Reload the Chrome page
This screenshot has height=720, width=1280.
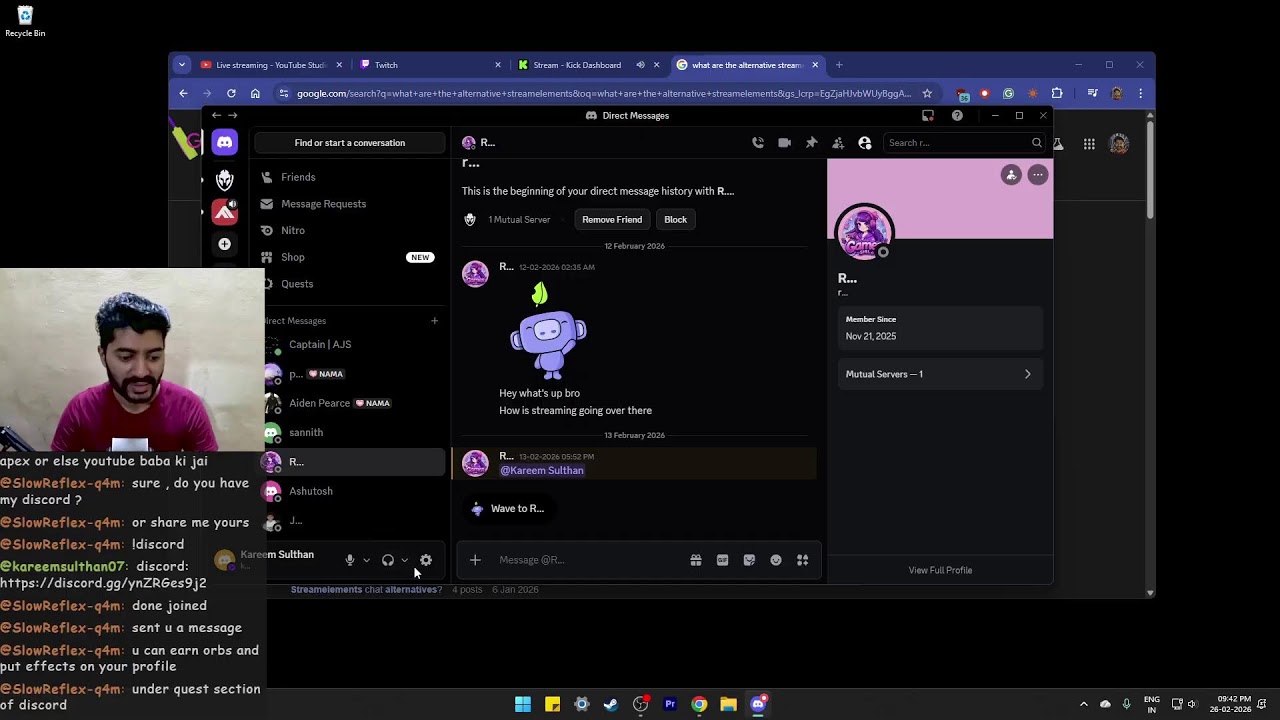tap(231, 94)
